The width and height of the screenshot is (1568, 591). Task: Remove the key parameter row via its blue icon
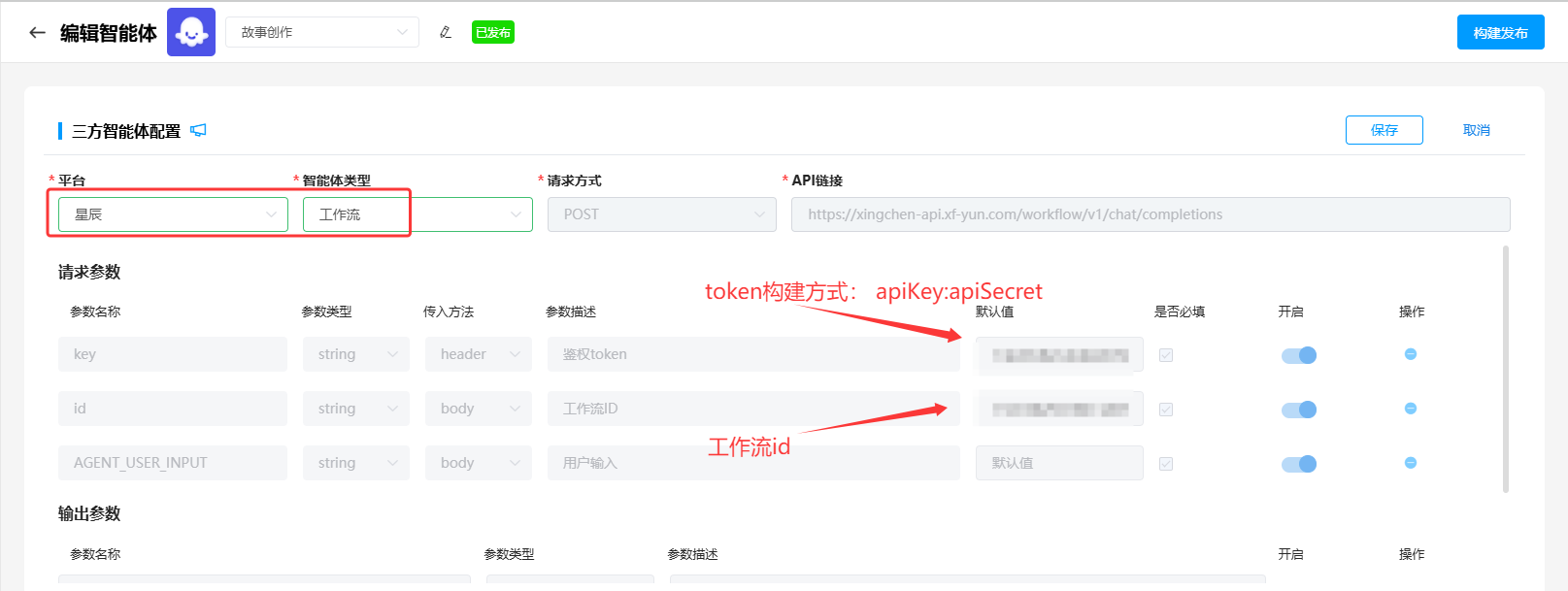pos(1411,354)
